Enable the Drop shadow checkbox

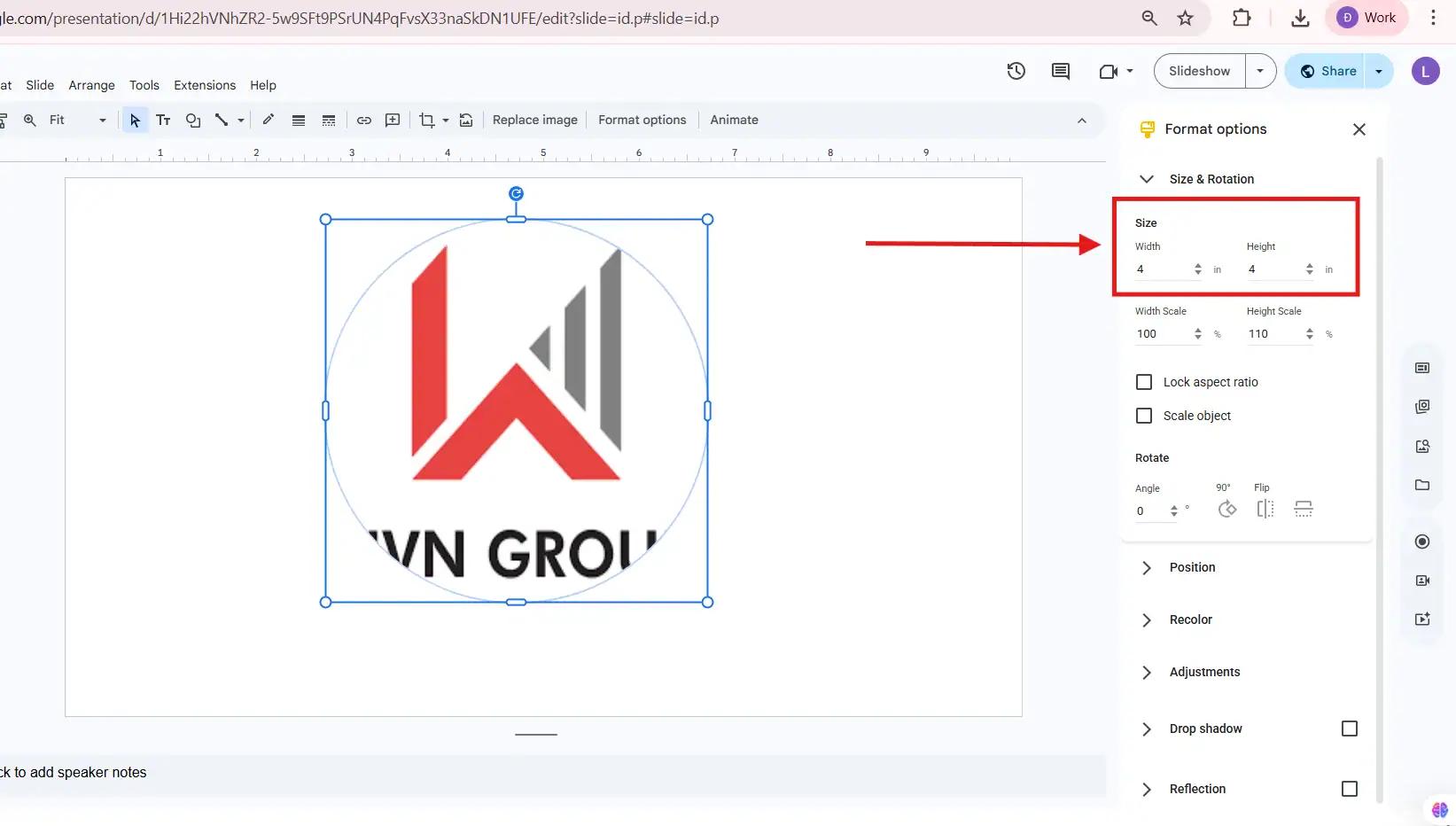pyautogui.click(x=1349, y=729)
